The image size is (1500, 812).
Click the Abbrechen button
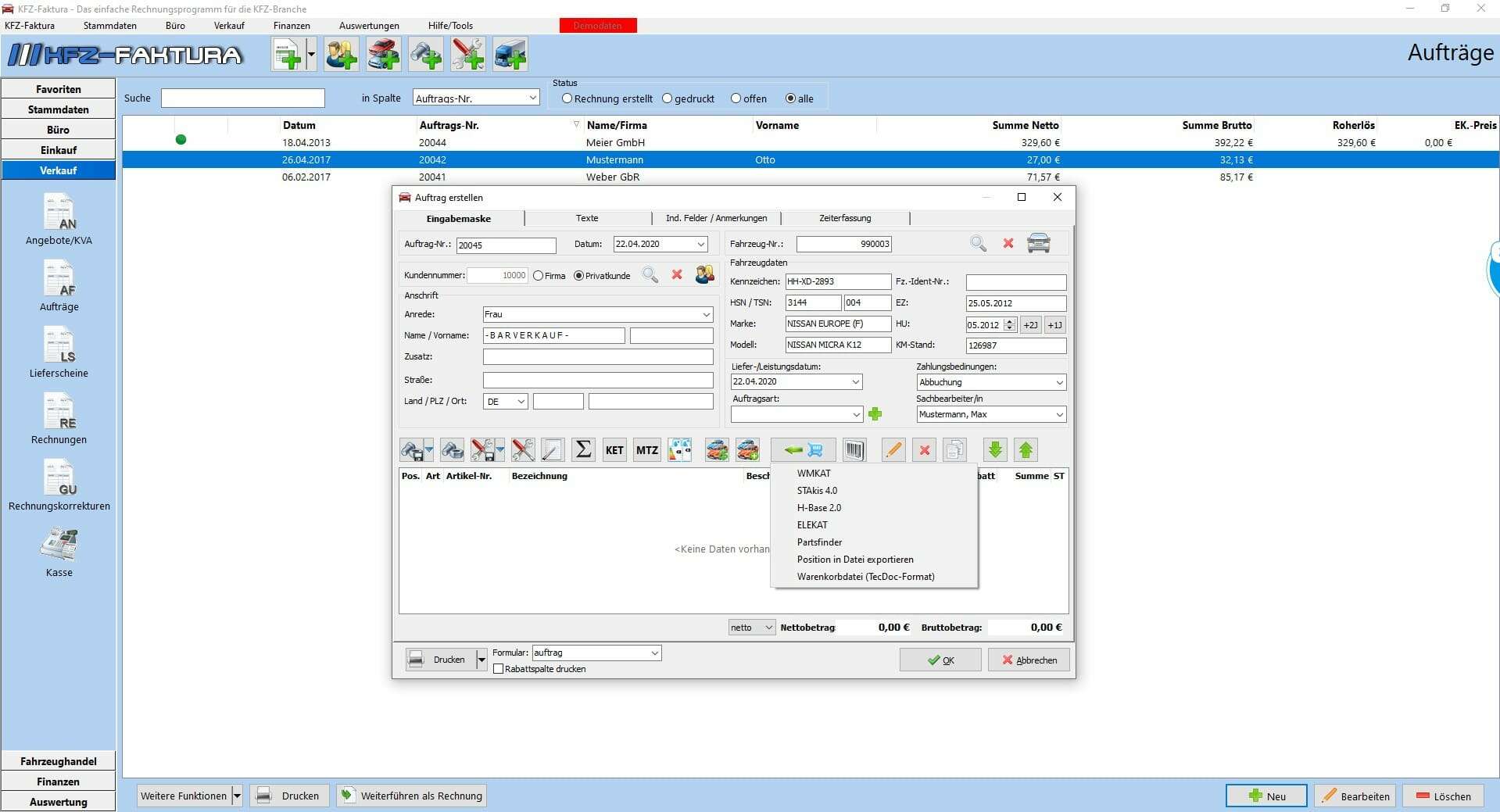[x=1029, y=660]
